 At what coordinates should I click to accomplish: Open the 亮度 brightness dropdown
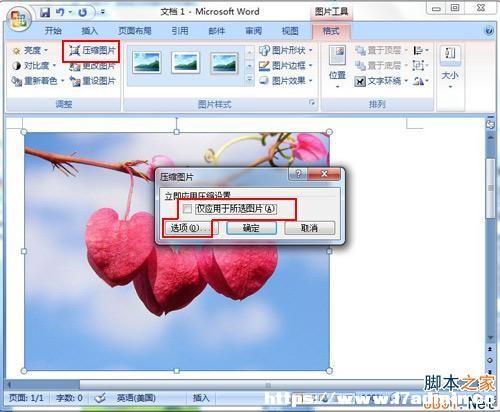[x=30, y=50]
